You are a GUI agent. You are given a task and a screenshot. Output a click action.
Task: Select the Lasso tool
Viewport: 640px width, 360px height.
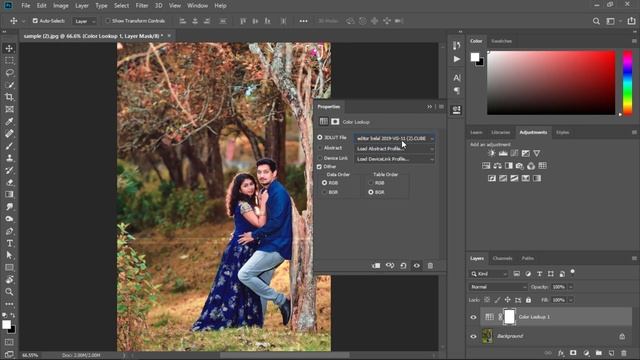tap(9, 73)
